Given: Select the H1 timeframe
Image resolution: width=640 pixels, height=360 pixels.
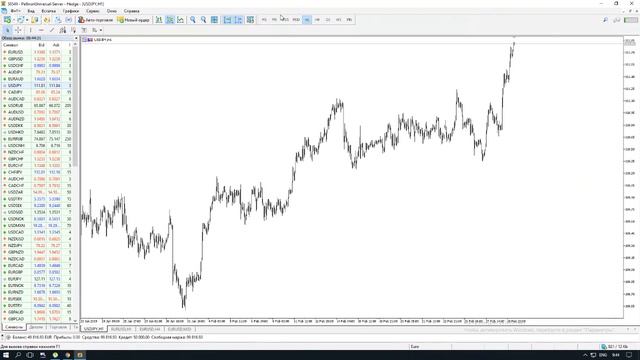Looking at the screenshot, I should [307, 20].
